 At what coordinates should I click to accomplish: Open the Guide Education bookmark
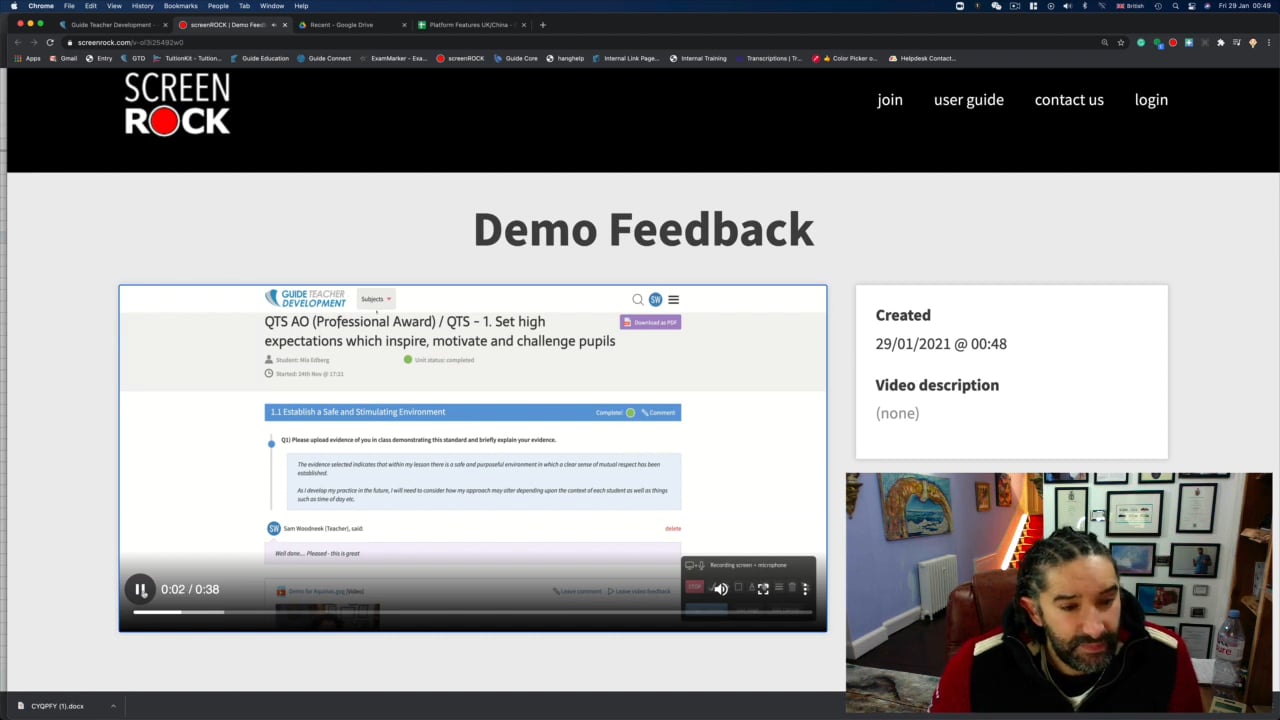tap(259, 58)
